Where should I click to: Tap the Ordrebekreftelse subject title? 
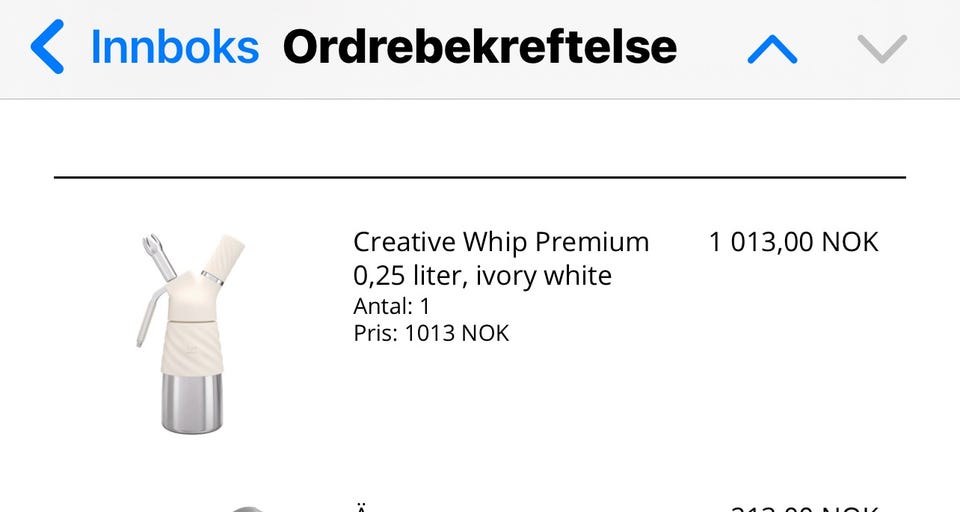480,47
